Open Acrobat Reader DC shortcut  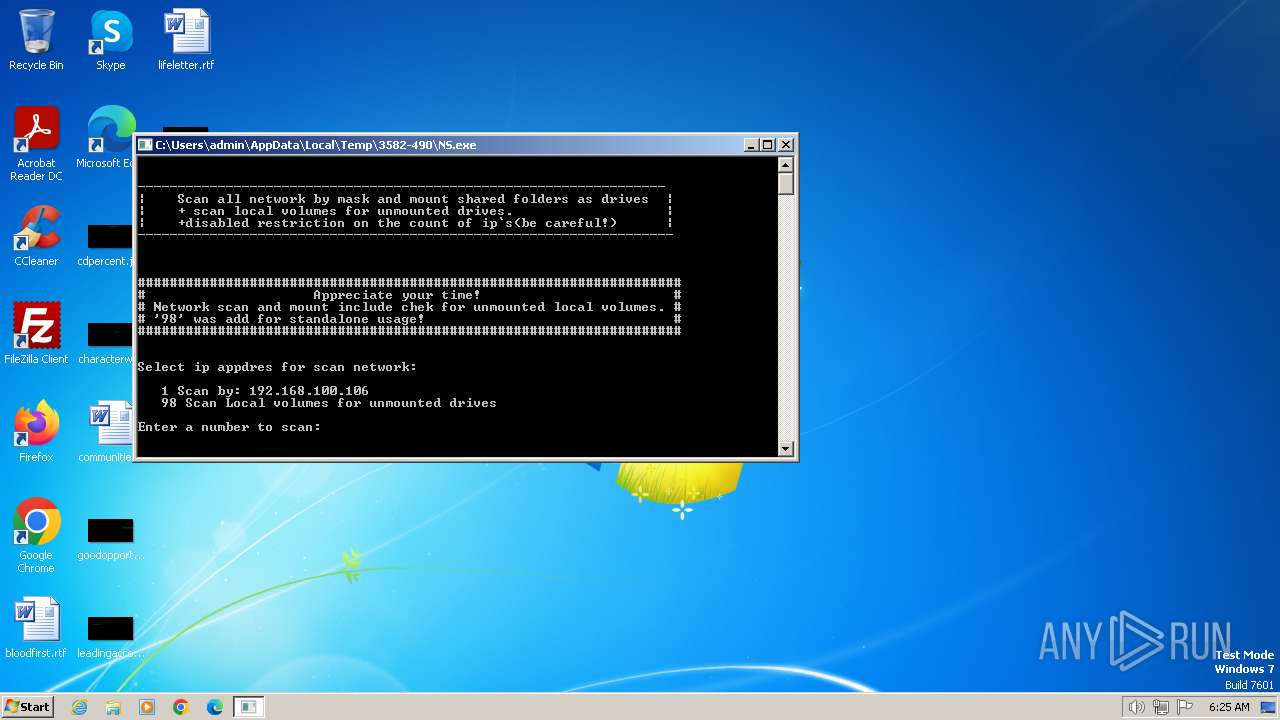point(36,144)
